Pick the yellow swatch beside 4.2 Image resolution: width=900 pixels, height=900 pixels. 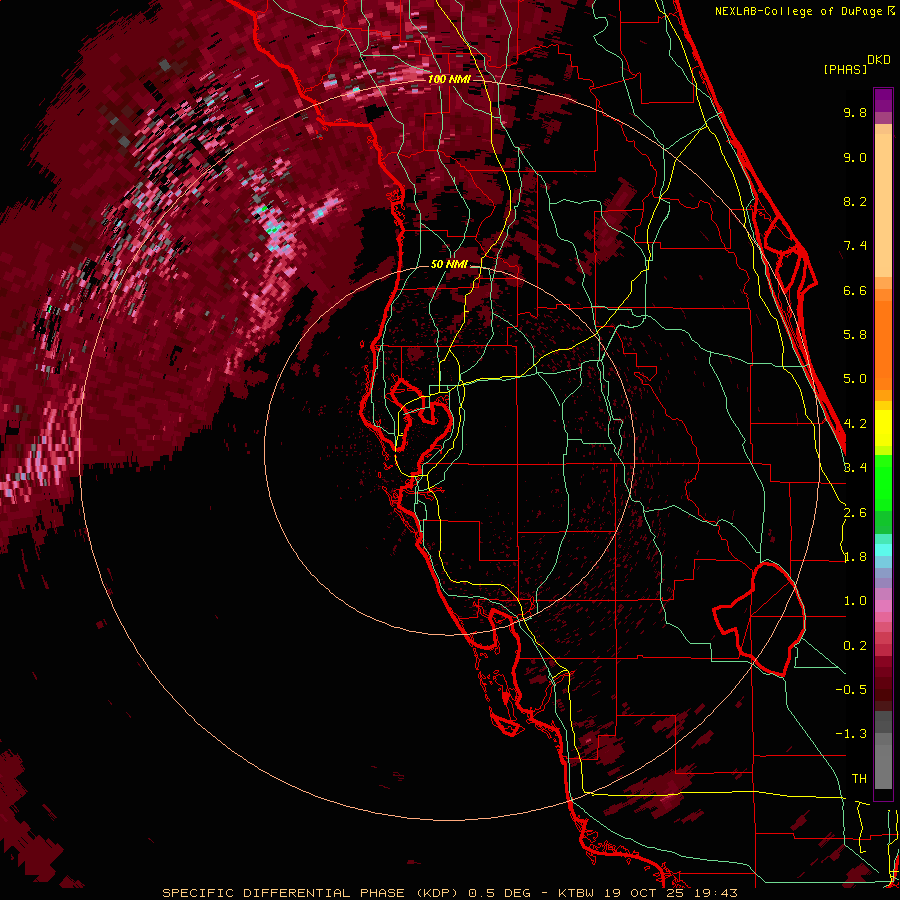883,428
